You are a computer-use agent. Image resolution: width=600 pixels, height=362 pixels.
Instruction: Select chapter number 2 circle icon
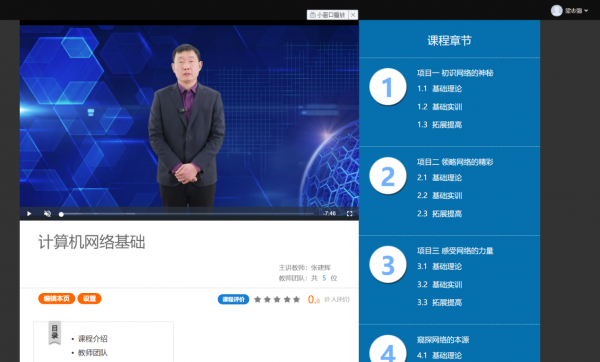[388, 176]
